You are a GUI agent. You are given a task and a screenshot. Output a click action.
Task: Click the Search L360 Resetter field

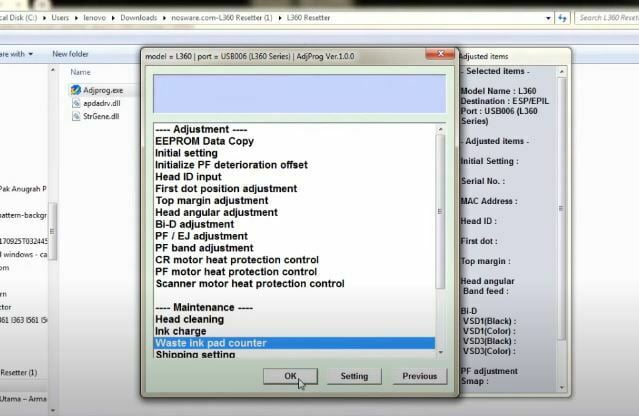pos(607,18)
